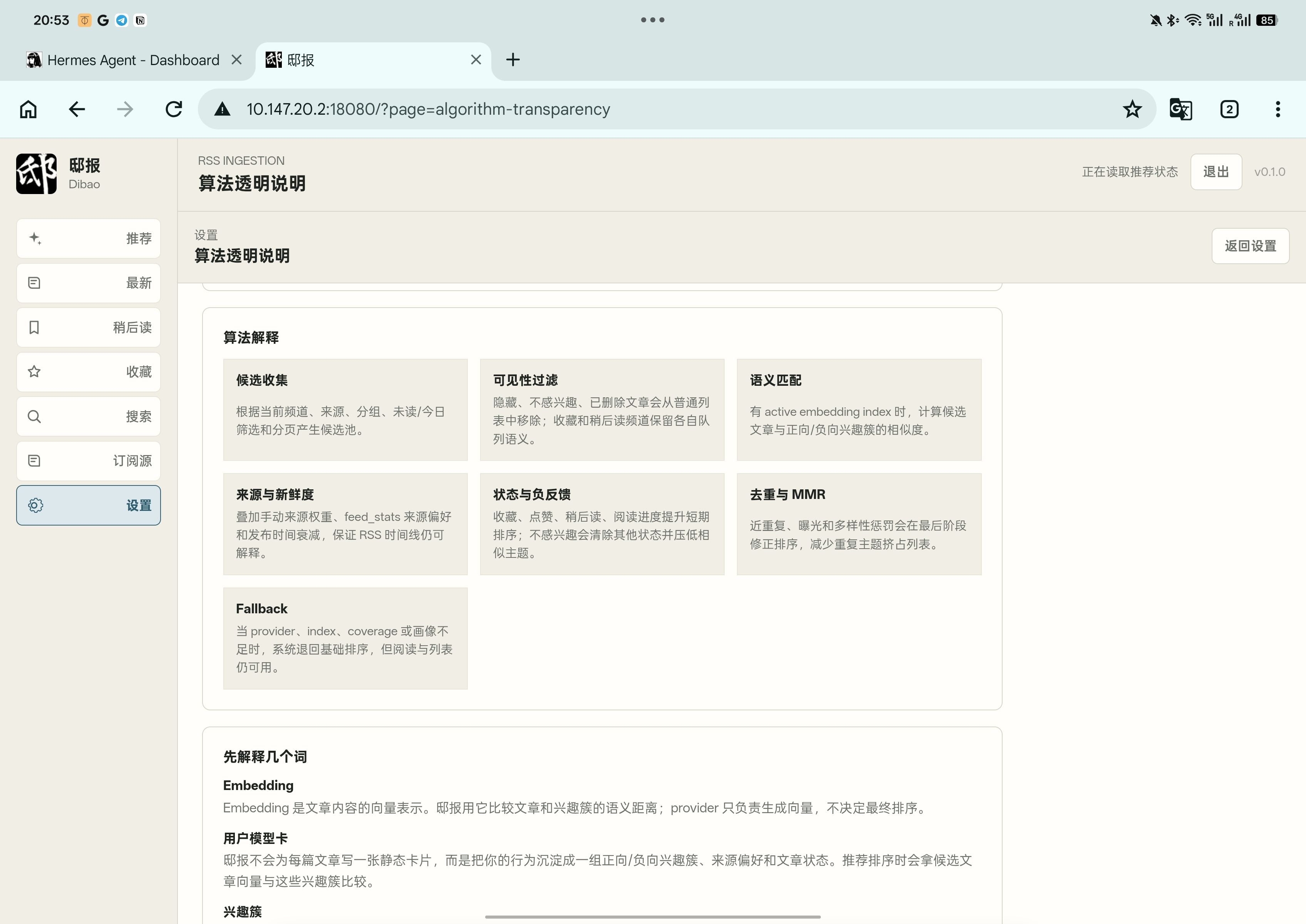Click version label v0.1.0
Viewport: 1306px width, 924px height.
(x=1269, y=172)
